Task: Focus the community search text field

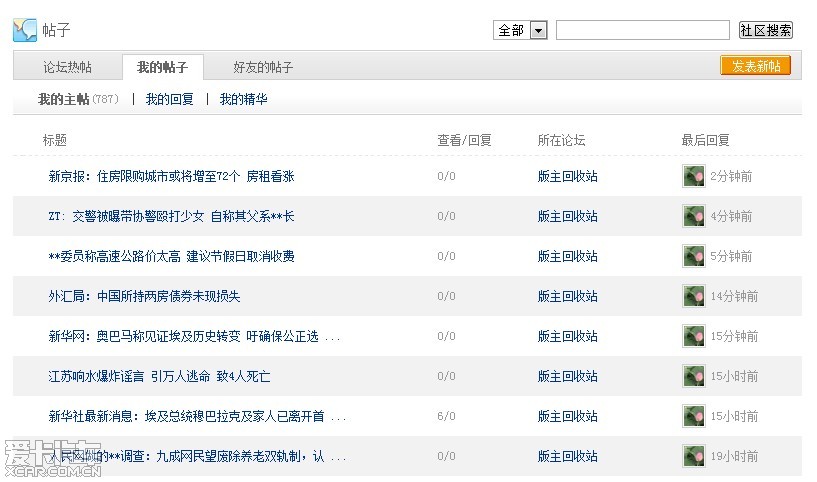Action: (642, 31)
